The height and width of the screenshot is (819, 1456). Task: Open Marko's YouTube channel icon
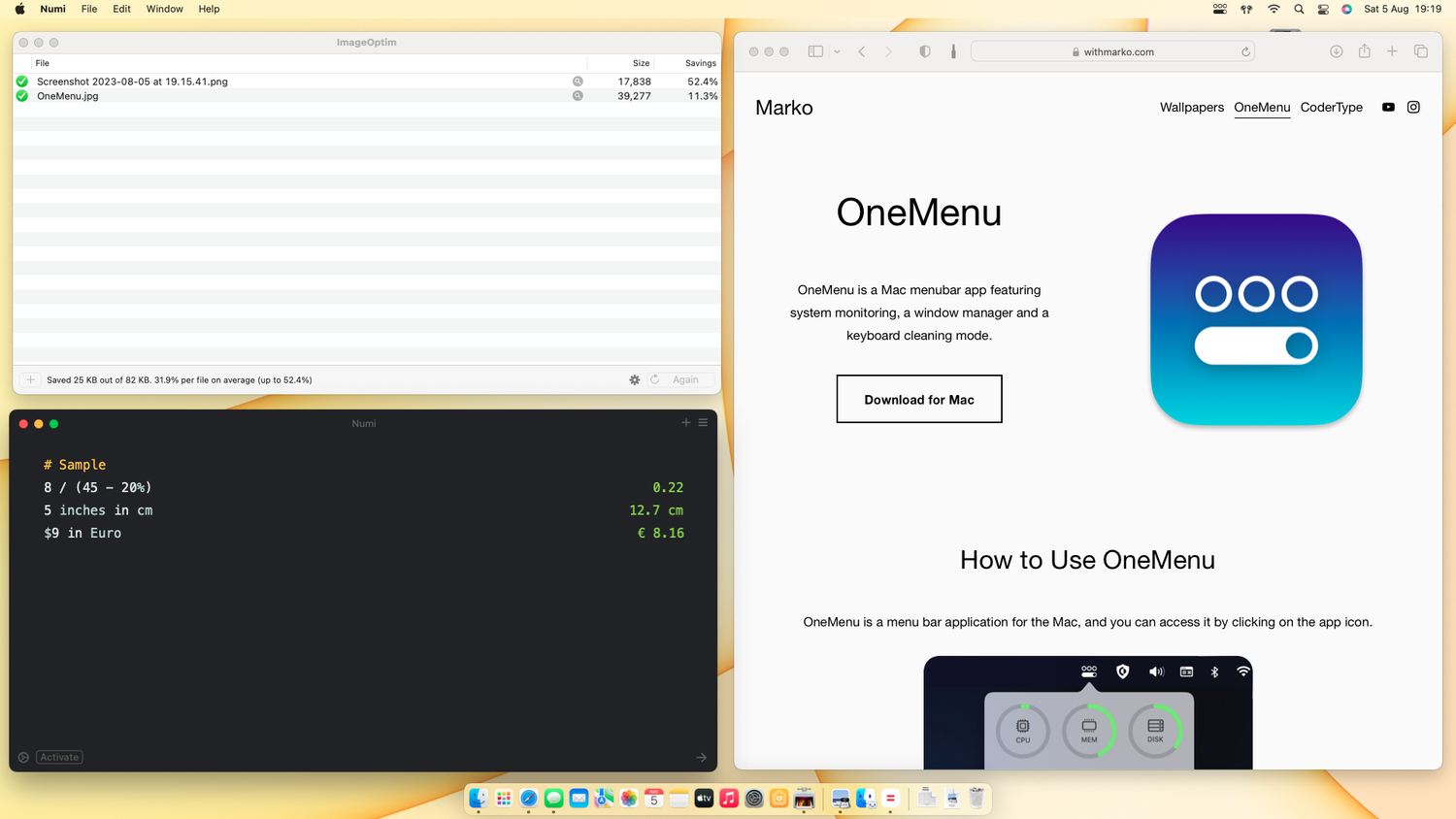1388,107
